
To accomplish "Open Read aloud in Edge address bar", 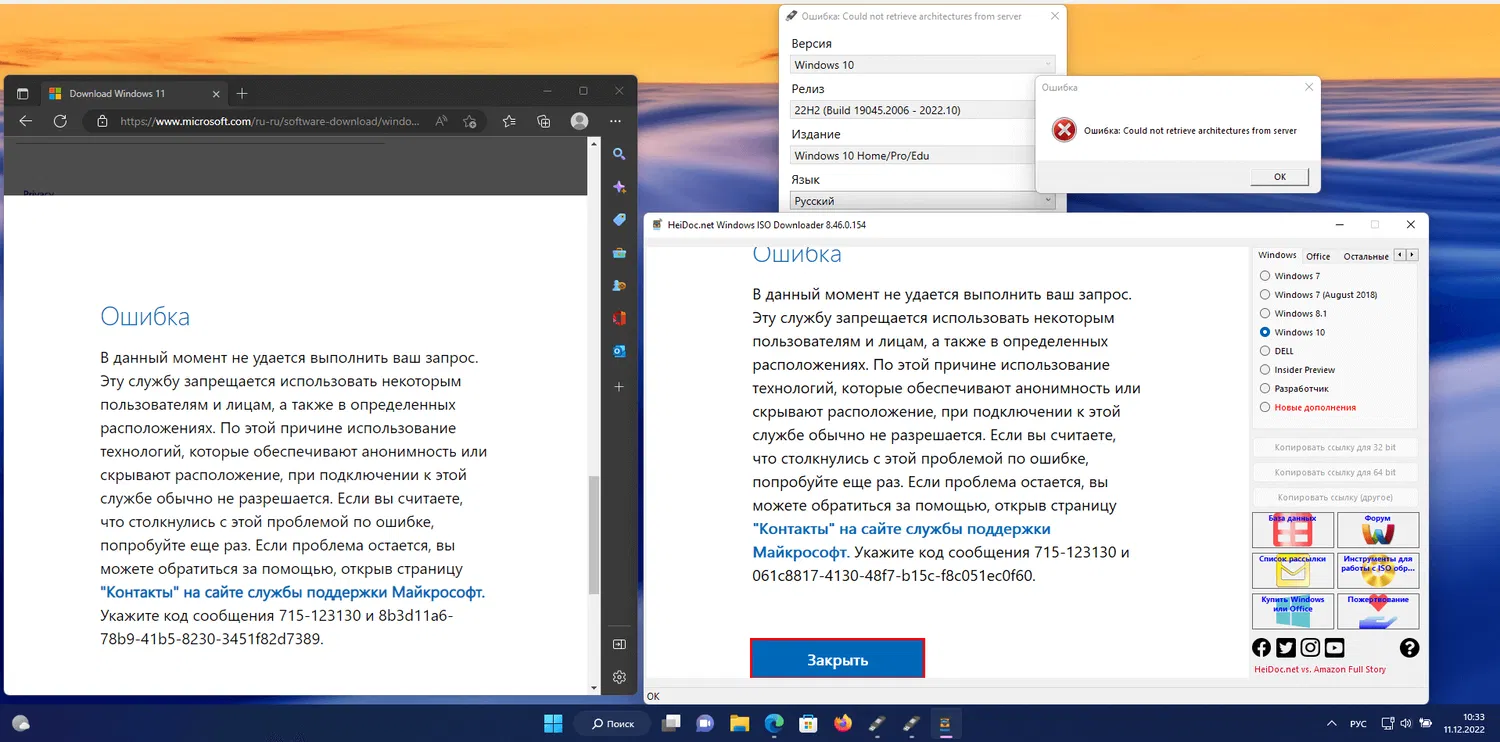I will (442, 121).
